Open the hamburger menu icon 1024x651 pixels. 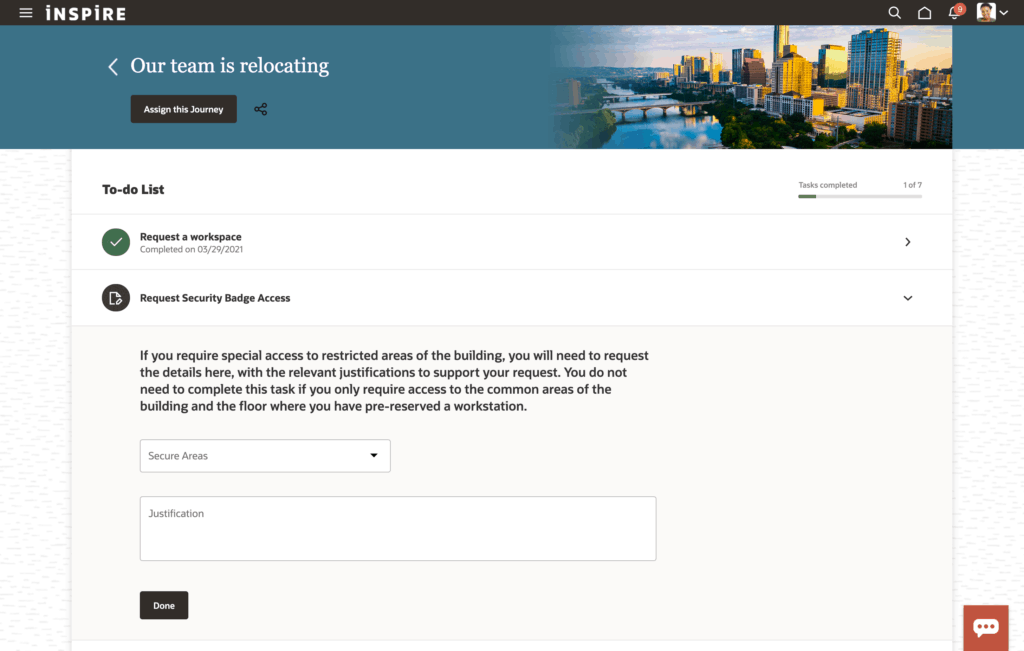pyautogui.click(x=25, y=12)
